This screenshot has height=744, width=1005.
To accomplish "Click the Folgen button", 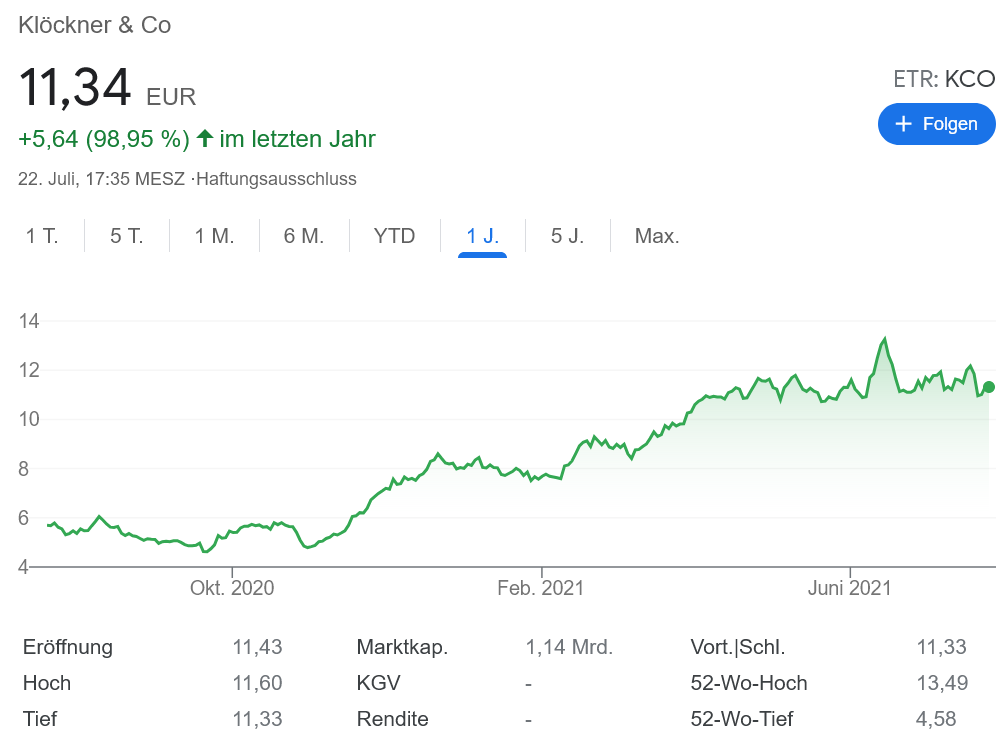I will pyautogui.click(x=936, y=124).
